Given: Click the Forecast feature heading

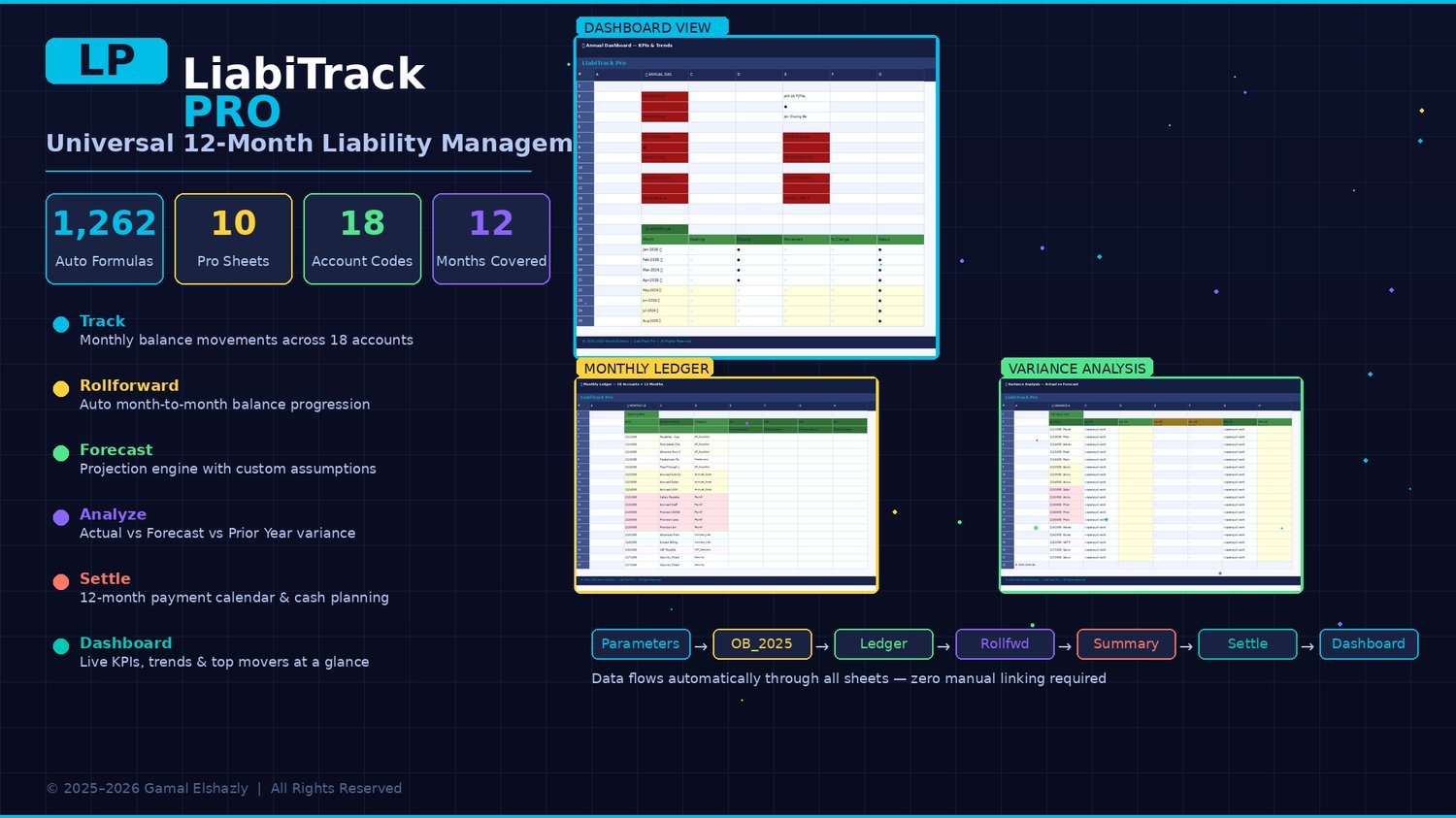Looking at the screenshot, I should (116, 450).
